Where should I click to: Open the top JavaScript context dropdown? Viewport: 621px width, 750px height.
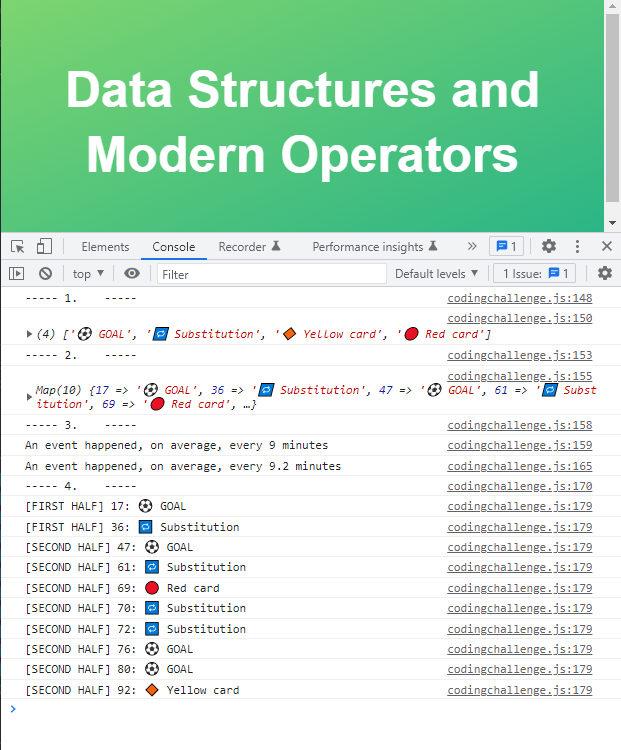pos(88,274)
